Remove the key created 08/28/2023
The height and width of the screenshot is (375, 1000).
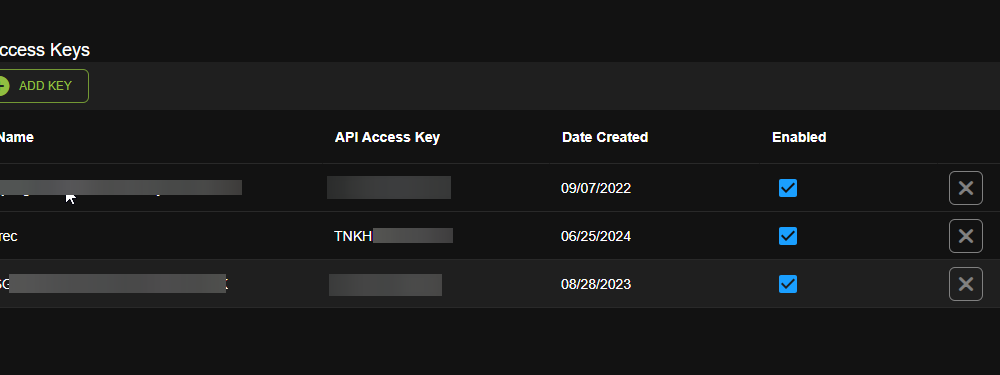(x=966, y=284)
